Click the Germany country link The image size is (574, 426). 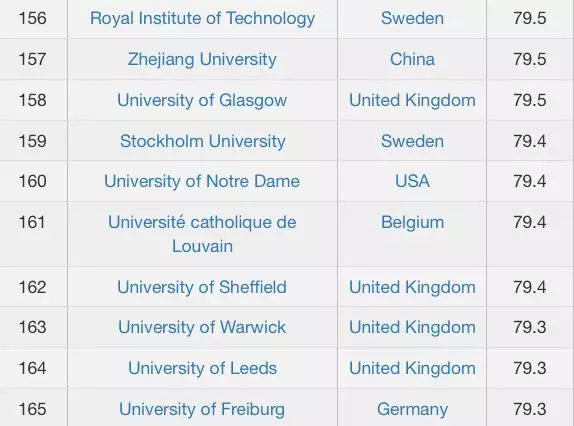412,410
